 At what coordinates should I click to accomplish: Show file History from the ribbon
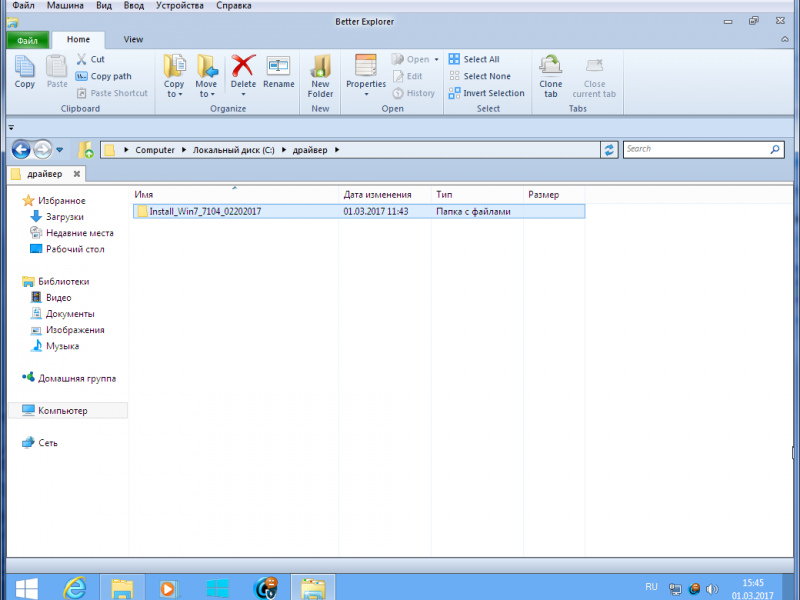pyautogui.click(x=414, y=93)
